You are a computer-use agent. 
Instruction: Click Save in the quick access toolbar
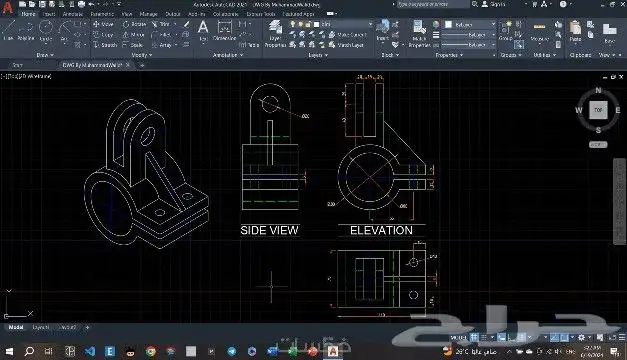point(42,4)
